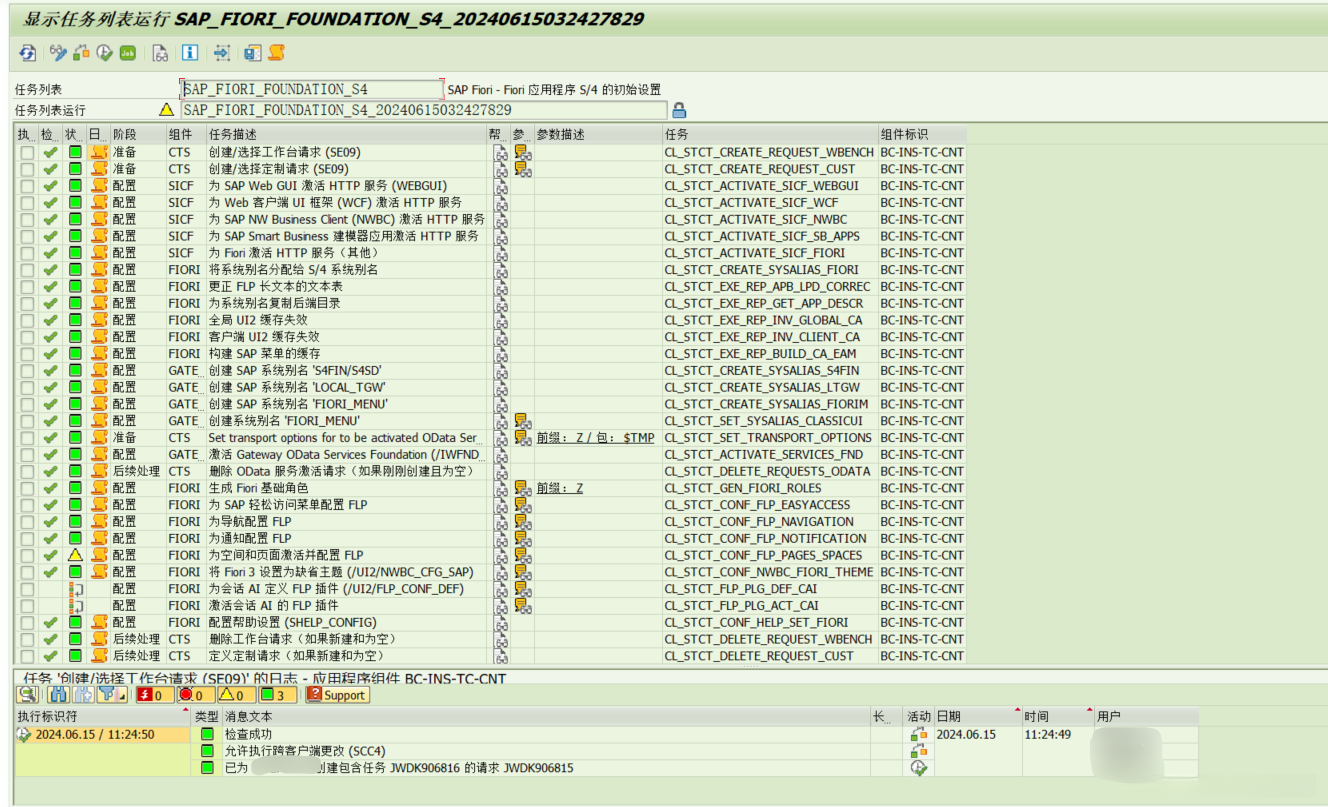Click the Support button

(x=337, y=695)
